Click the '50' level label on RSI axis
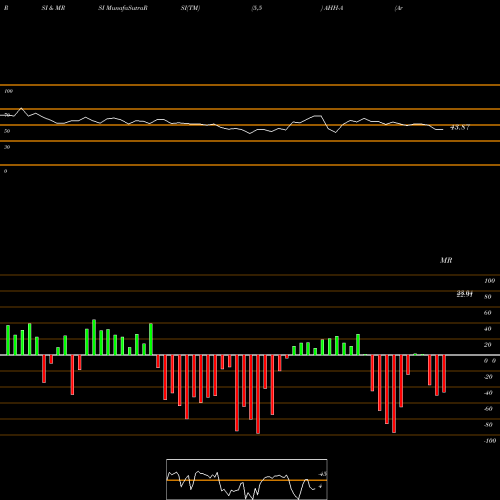This screenshot has width=500, height=500. pyautogui.click(x=7, y=131)
